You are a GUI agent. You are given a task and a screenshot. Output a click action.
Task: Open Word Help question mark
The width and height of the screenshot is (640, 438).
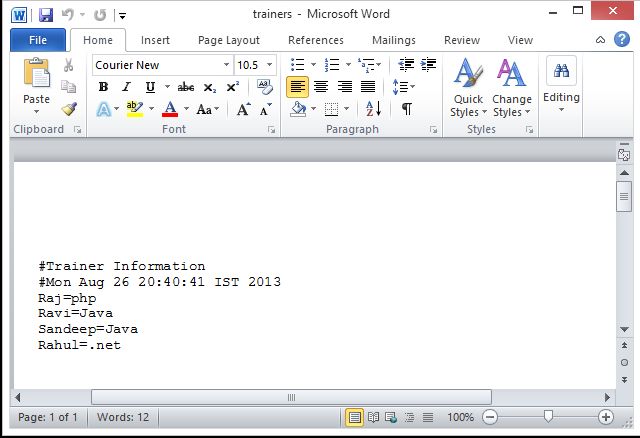[x=621, y=40]
